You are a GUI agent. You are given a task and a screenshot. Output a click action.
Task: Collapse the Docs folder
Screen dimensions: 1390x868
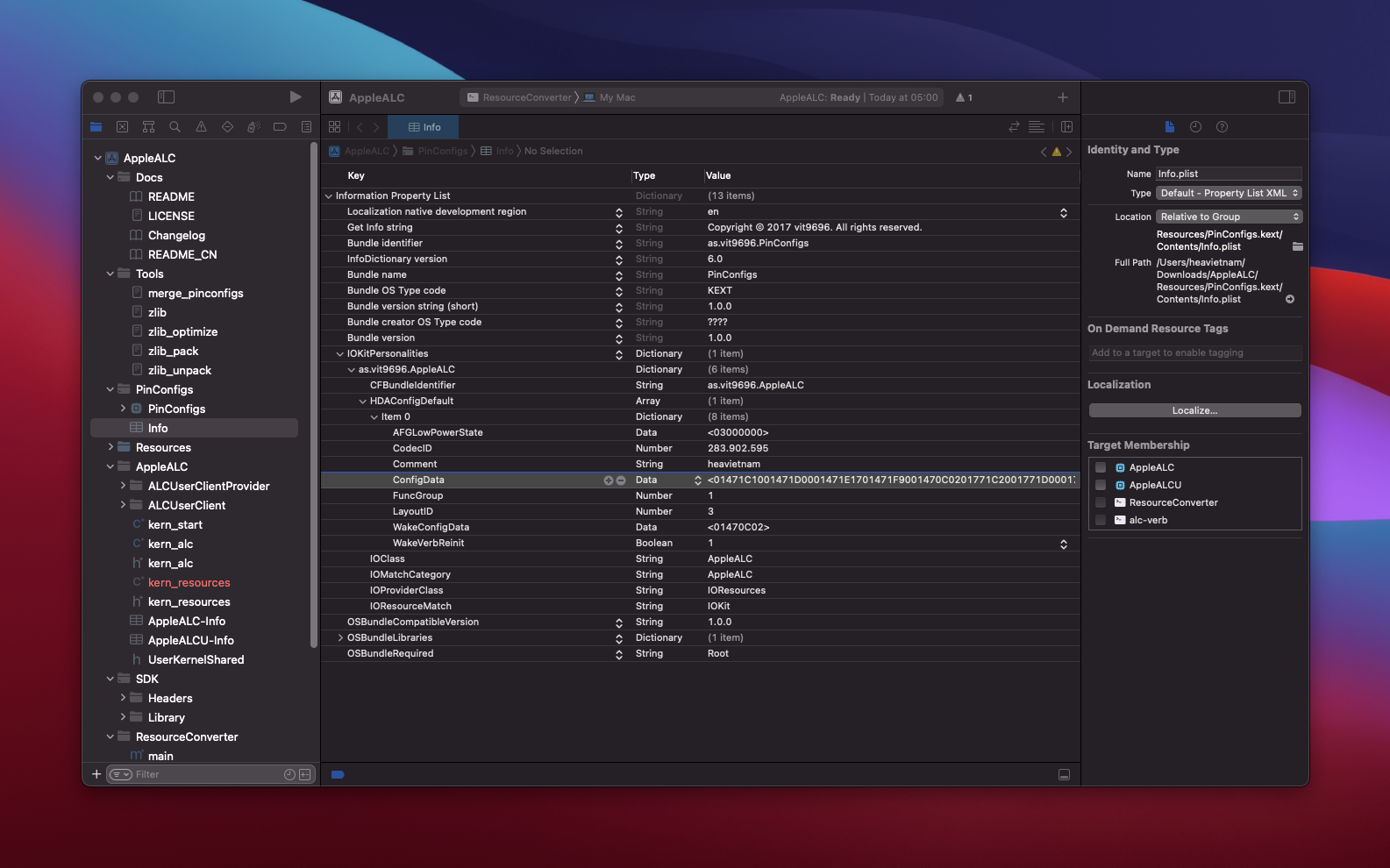pyautogui.click(x=110, y=177)
